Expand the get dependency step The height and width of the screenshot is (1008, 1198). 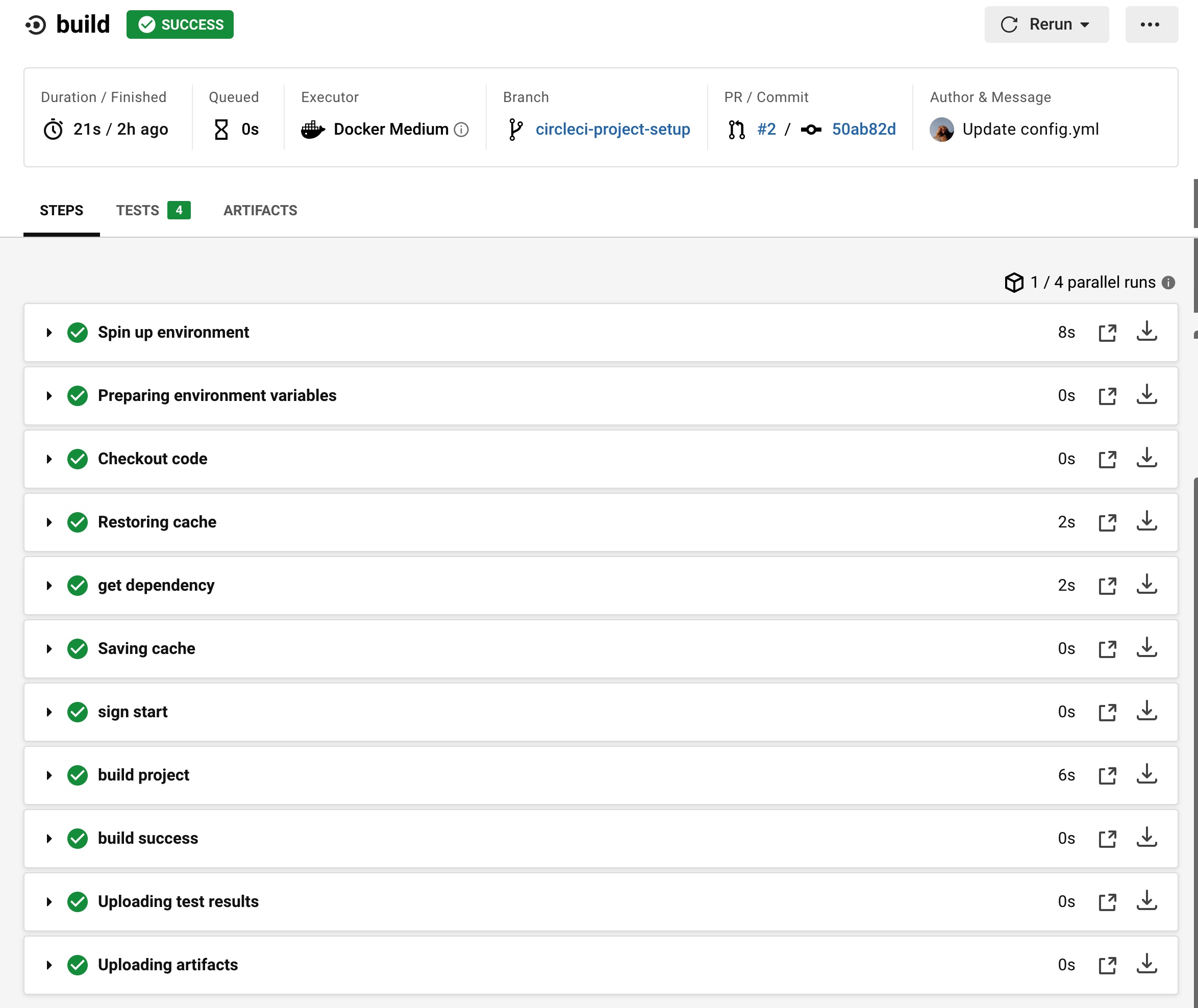pos(48,585)
